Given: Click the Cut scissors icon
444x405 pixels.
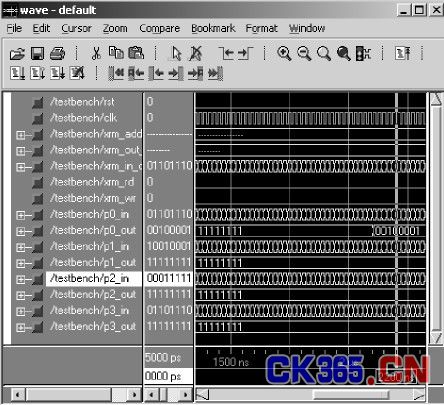Looking at the screenshot, I should click(96, 53).
